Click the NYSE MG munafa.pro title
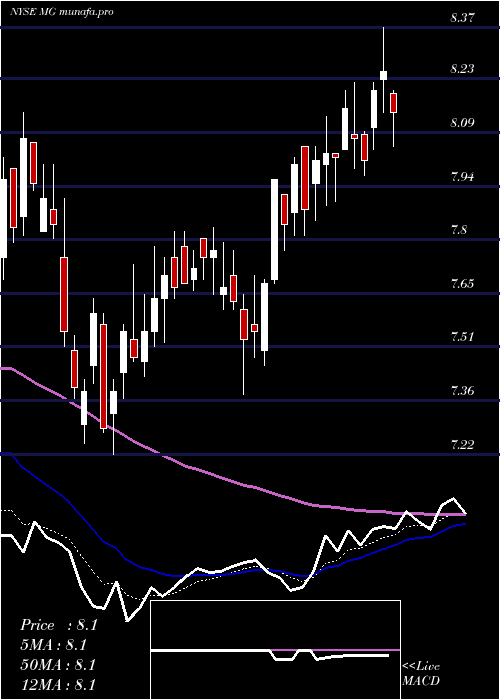 click(62, 11)
